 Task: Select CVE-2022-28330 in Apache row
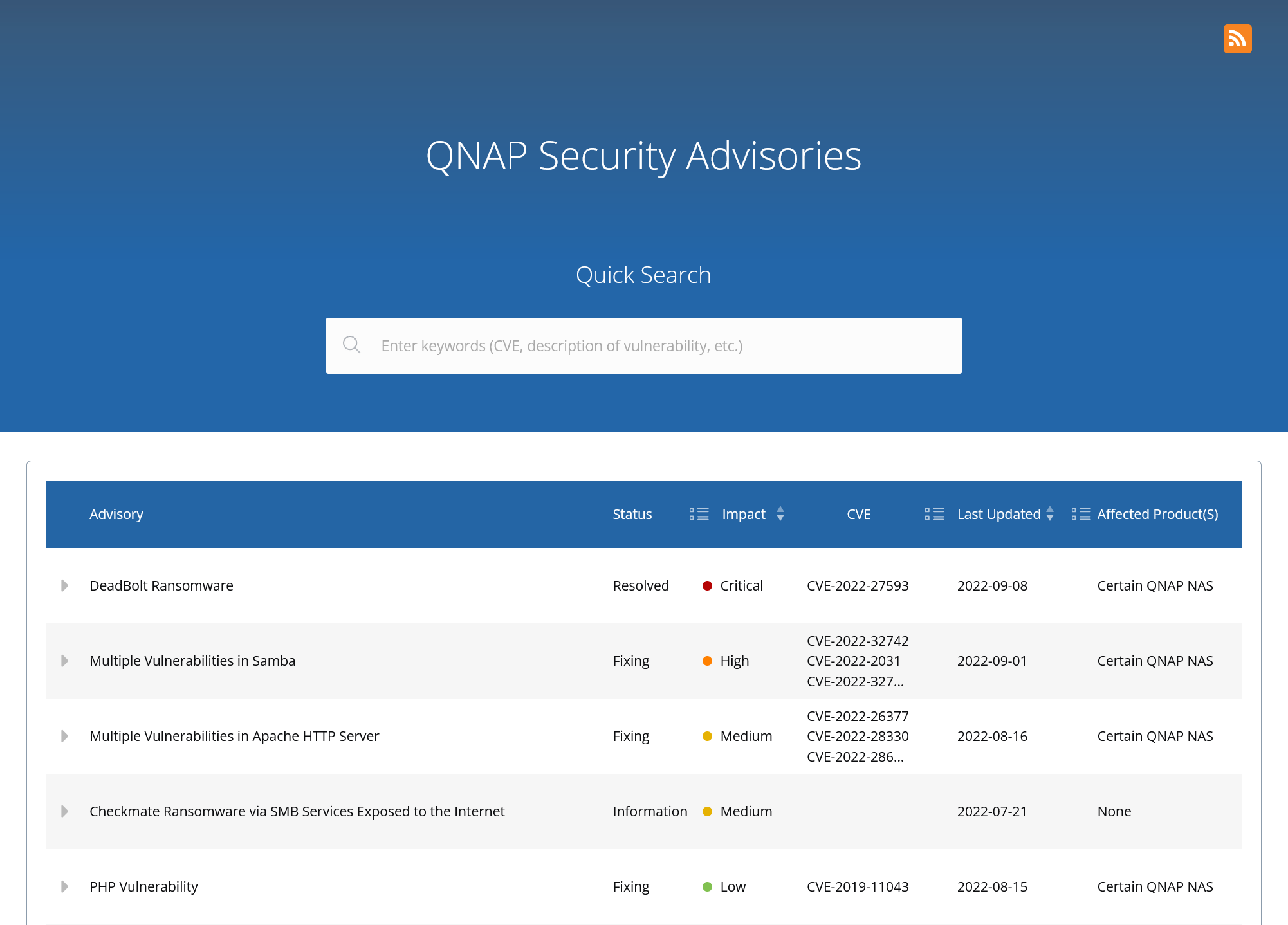pyautogui.click(x=858, y=736)
